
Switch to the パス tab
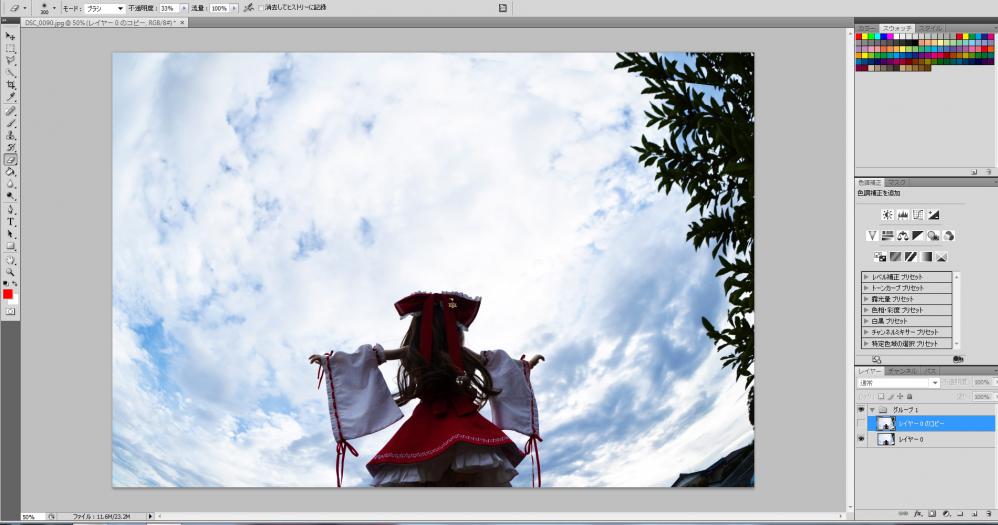[x=930, y=371]
